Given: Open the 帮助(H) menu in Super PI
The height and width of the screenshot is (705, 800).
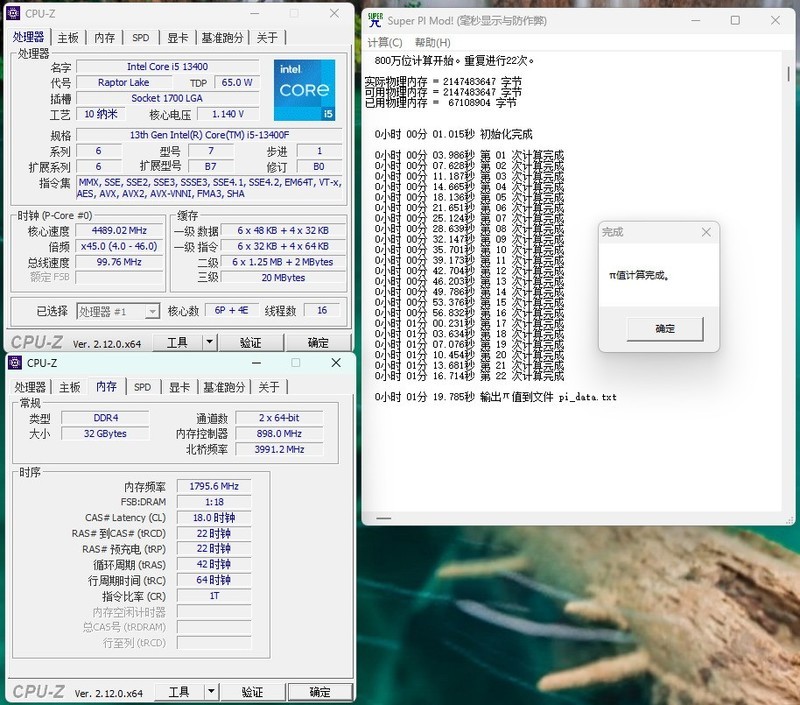Looking at the screenshot, I should coord(433,42).
